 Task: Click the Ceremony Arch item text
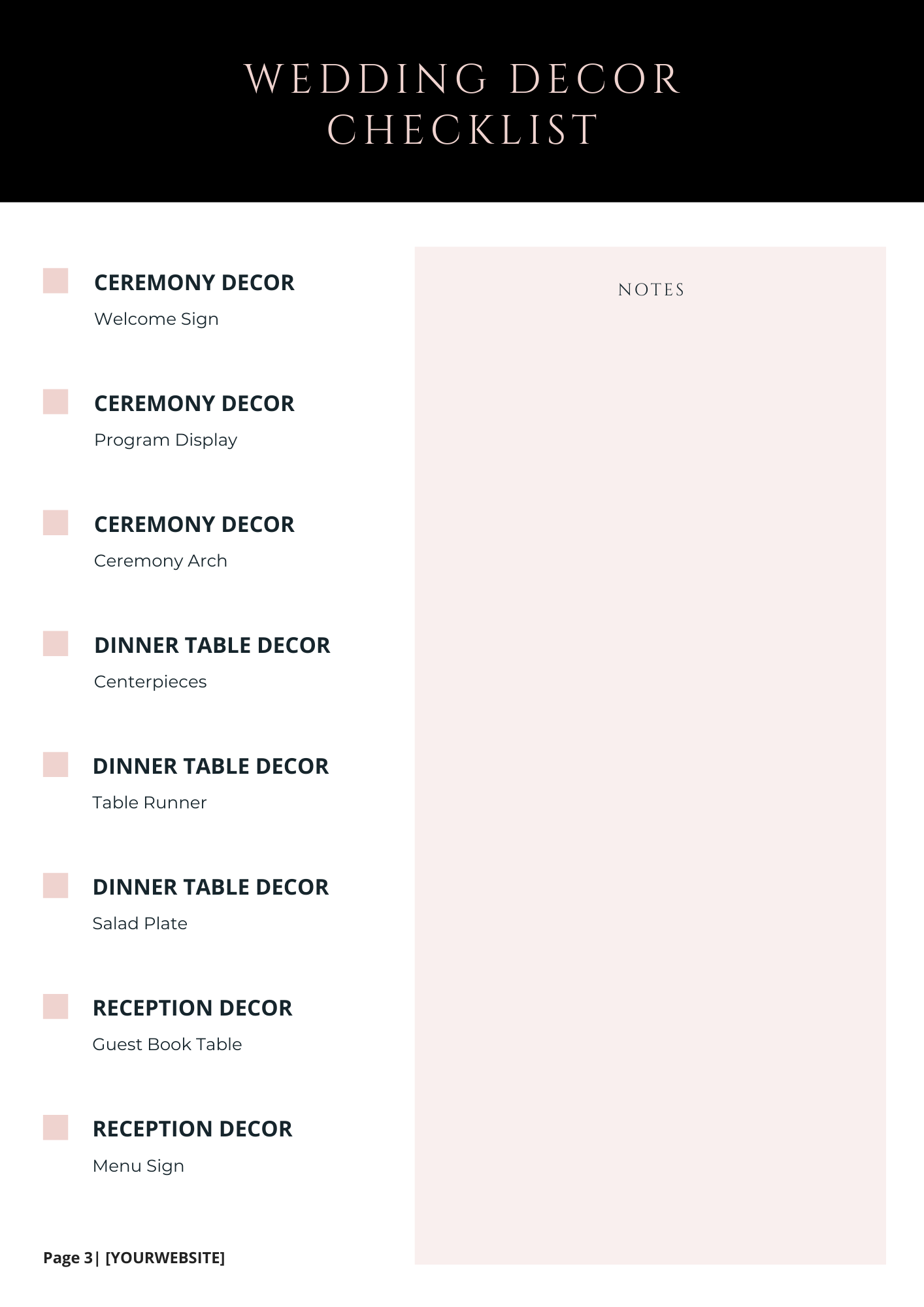(x=161, y=561)
